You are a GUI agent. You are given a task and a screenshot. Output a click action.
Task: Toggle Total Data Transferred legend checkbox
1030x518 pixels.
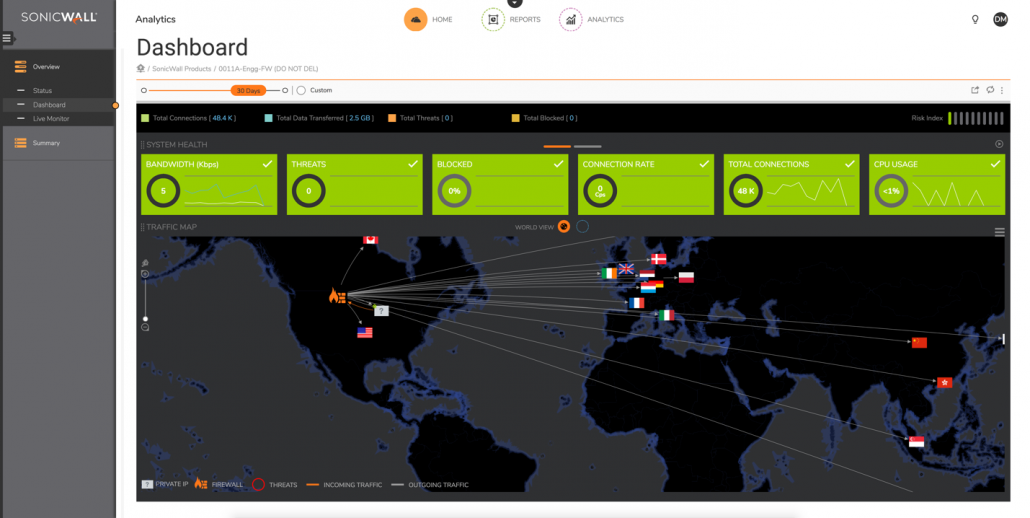click(x=269, y=118)
